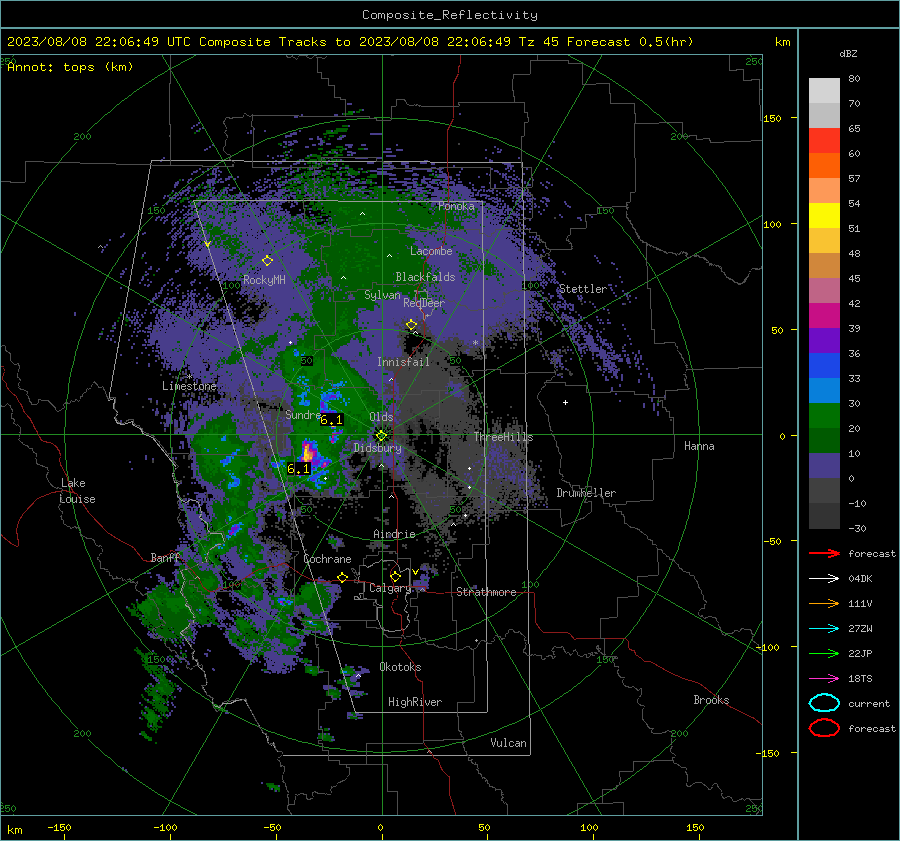This screenshot has height=841, width=900.
Task: Click the white 04DK arrow legend icon
Action: (x=824, y=579)
